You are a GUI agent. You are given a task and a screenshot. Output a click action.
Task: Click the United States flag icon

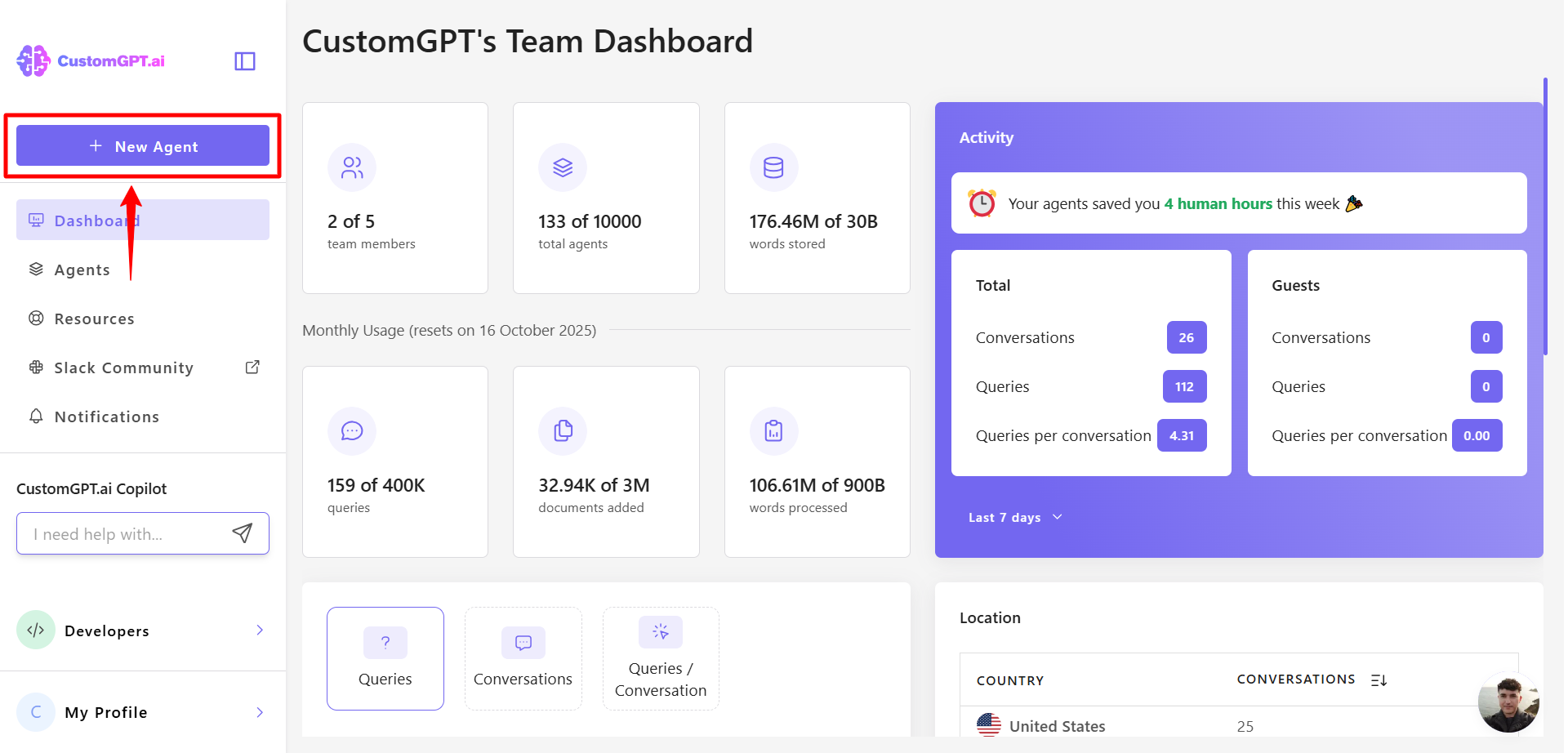(x=989, y=725)
